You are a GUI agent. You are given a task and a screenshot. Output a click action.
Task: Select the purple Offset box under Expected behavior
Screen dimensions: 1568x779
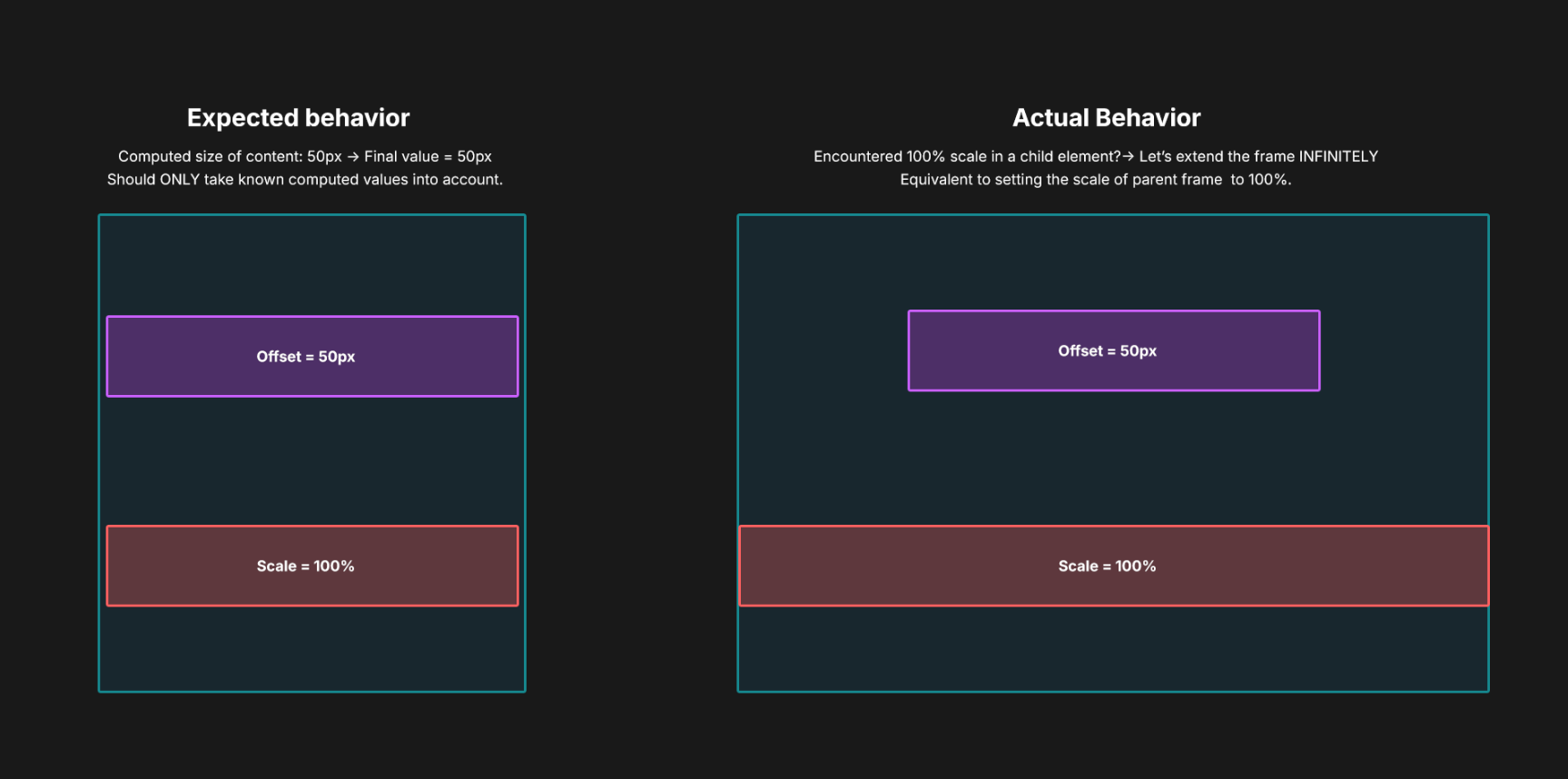coord(312,356)
